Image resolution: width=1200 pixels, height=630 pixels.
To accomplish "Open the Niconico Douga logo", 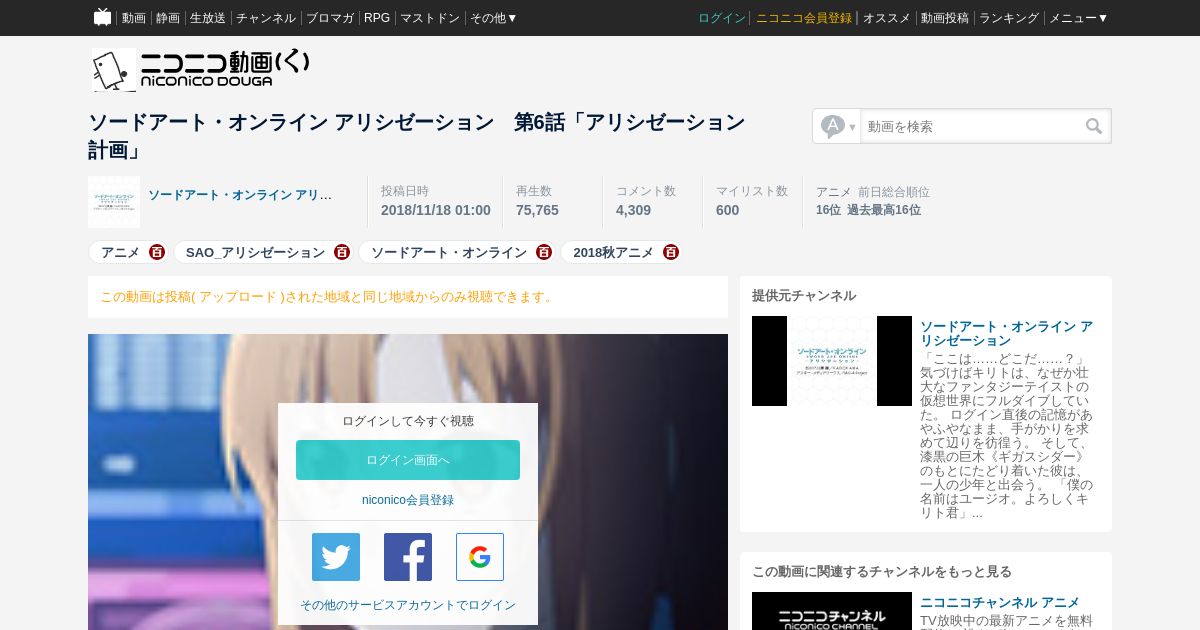I will (201, 70).
